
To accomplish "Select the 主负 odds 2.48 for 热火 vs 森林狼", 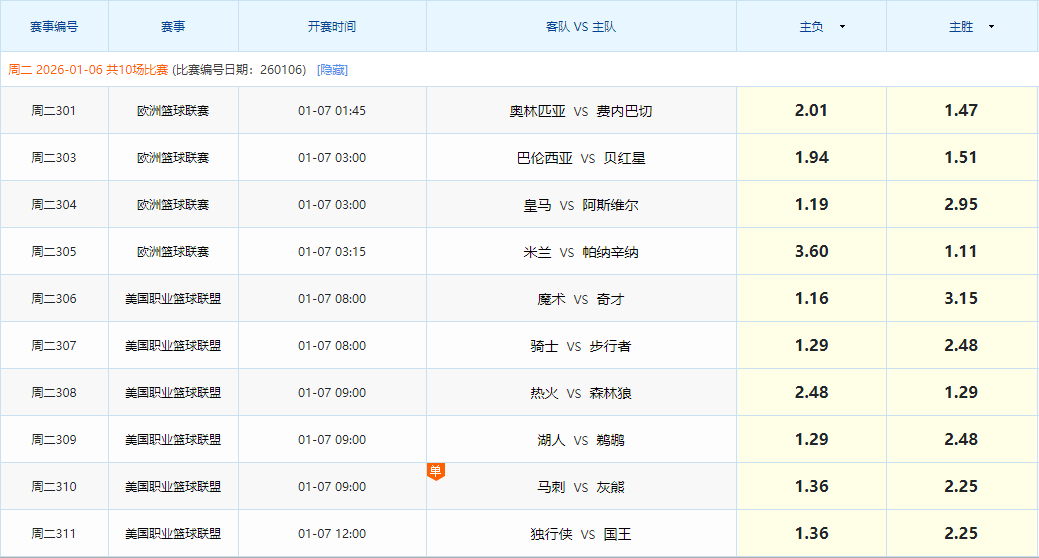I will 811,392.
